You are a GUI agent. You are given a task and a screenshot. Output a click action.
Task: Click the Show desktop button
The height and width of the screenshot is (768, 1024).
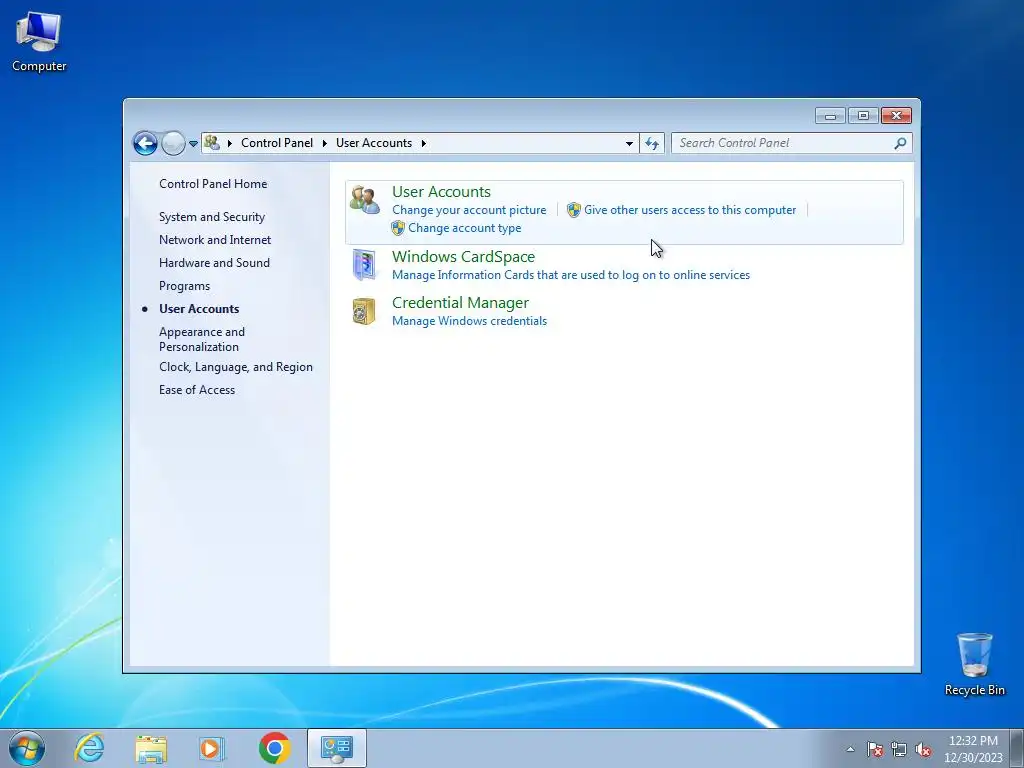click(1017, 748)
